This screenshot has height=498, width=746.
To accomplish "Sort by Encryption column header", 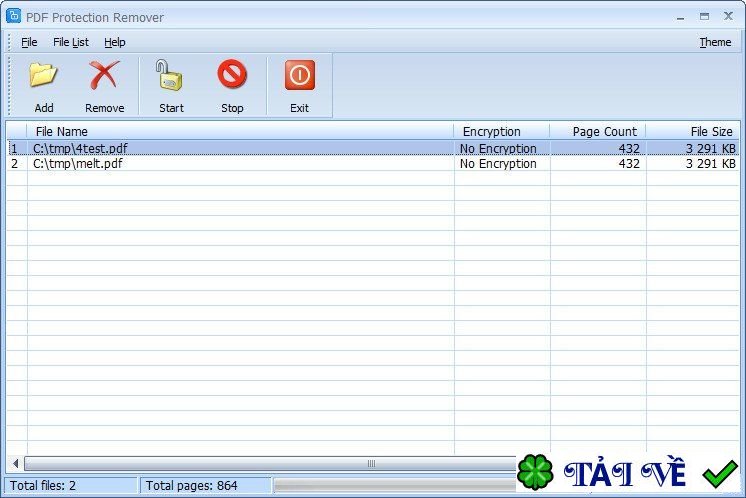I will point(502,131).
